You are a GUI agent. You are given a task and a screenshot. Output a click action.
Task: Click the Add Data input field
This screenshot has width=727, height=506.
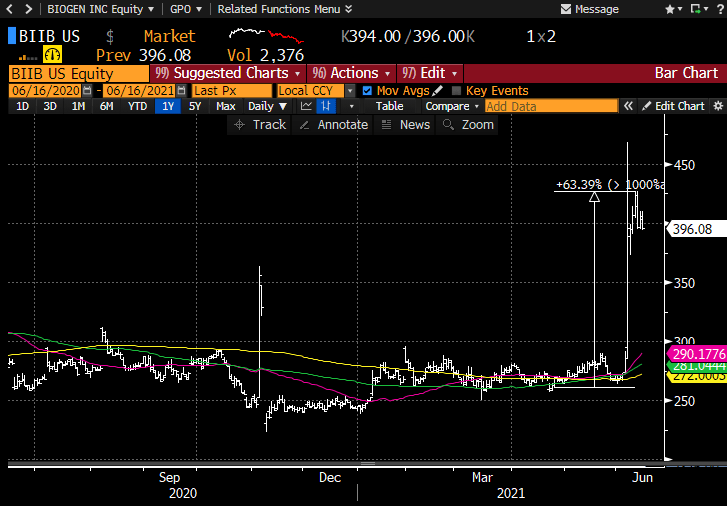click(x=551, y=106)
